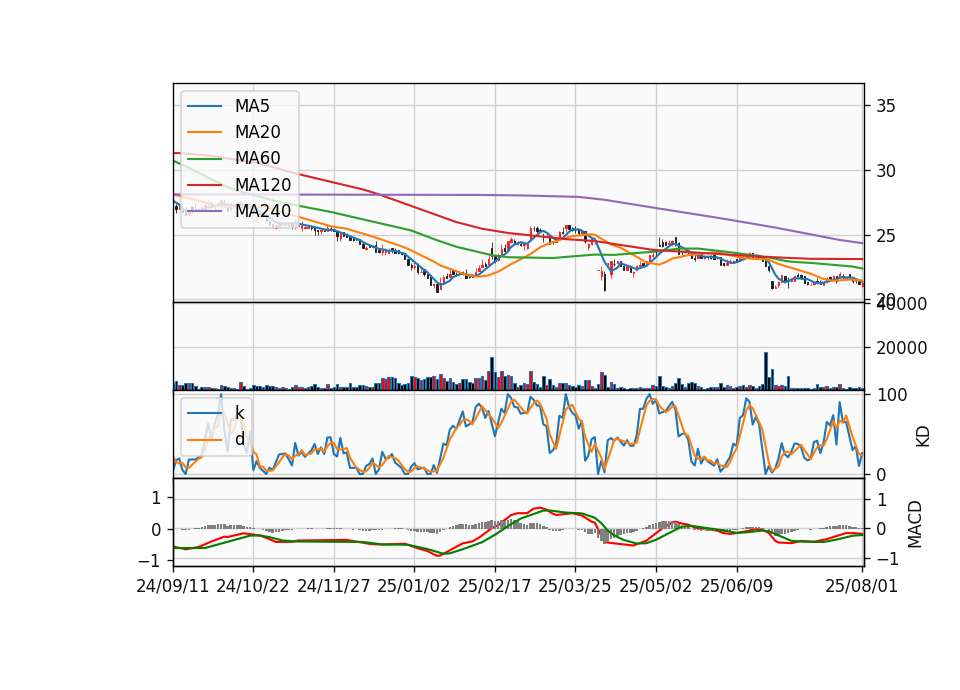The height and width of the screenshot is (690, 960).
Task: Click the volume axis value 20000
Action: point(901,348)
